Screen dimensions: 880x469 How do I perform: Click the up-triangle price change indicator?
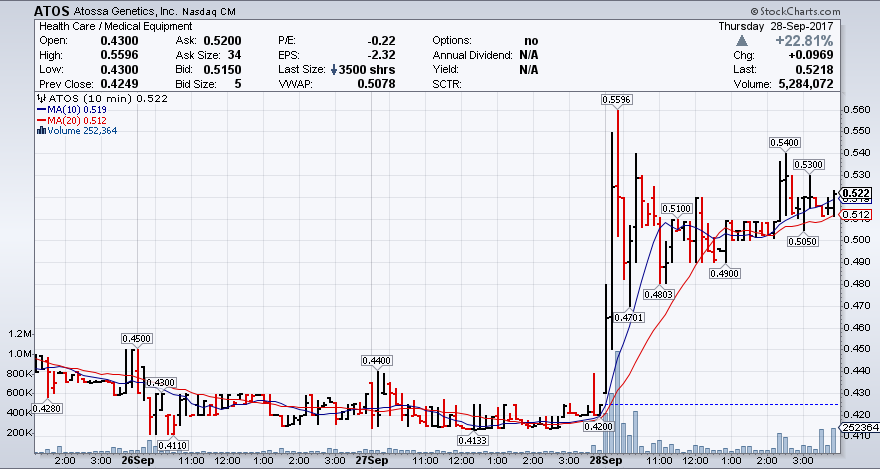coord(742,41)
